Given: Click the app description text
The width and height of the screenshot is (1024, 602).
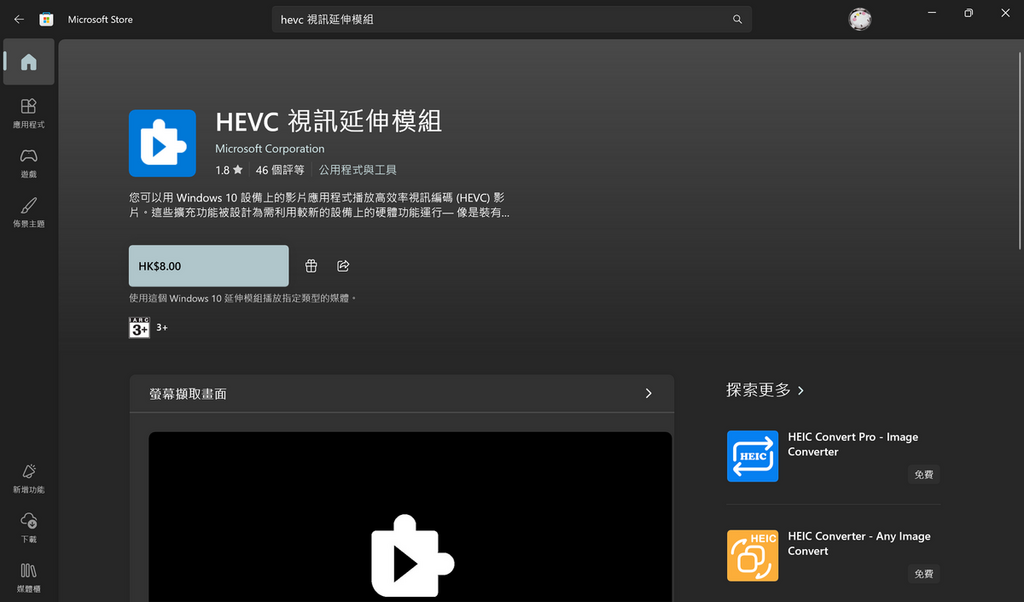Looking at the screenshot, I should click(319, 205).
